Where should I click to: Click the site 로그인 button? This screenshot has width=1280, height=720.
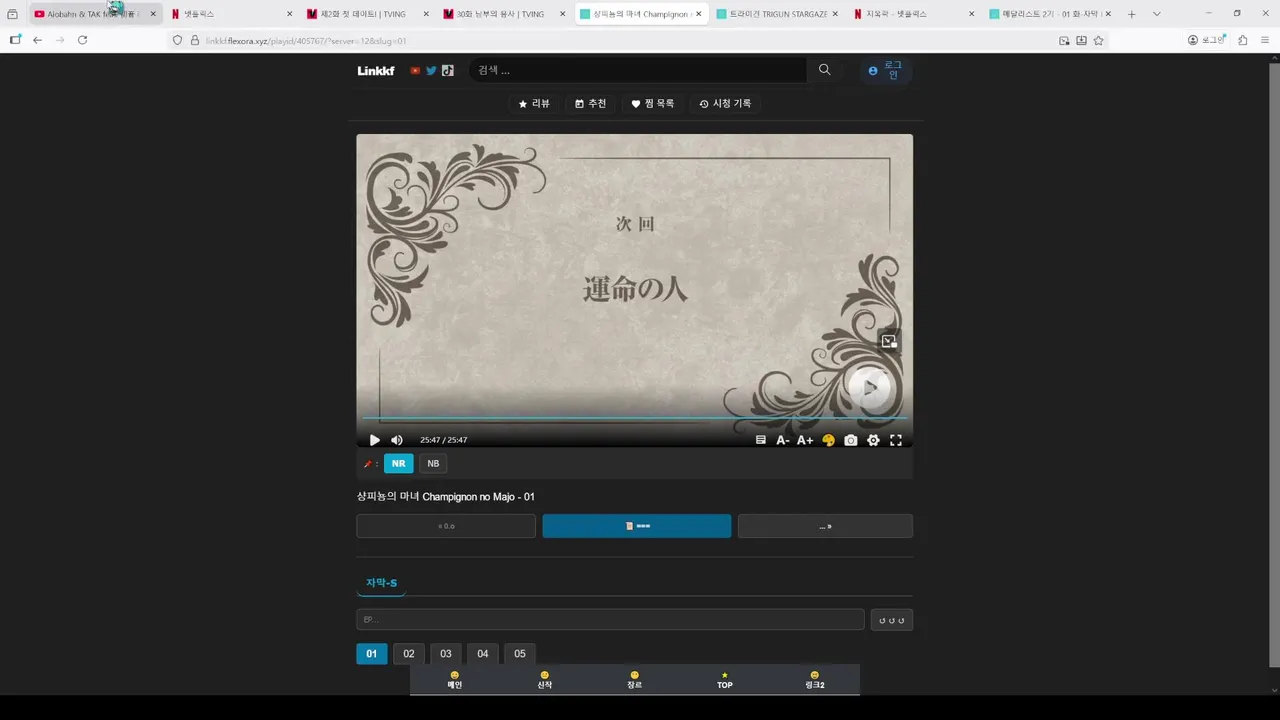click(886, 70)
